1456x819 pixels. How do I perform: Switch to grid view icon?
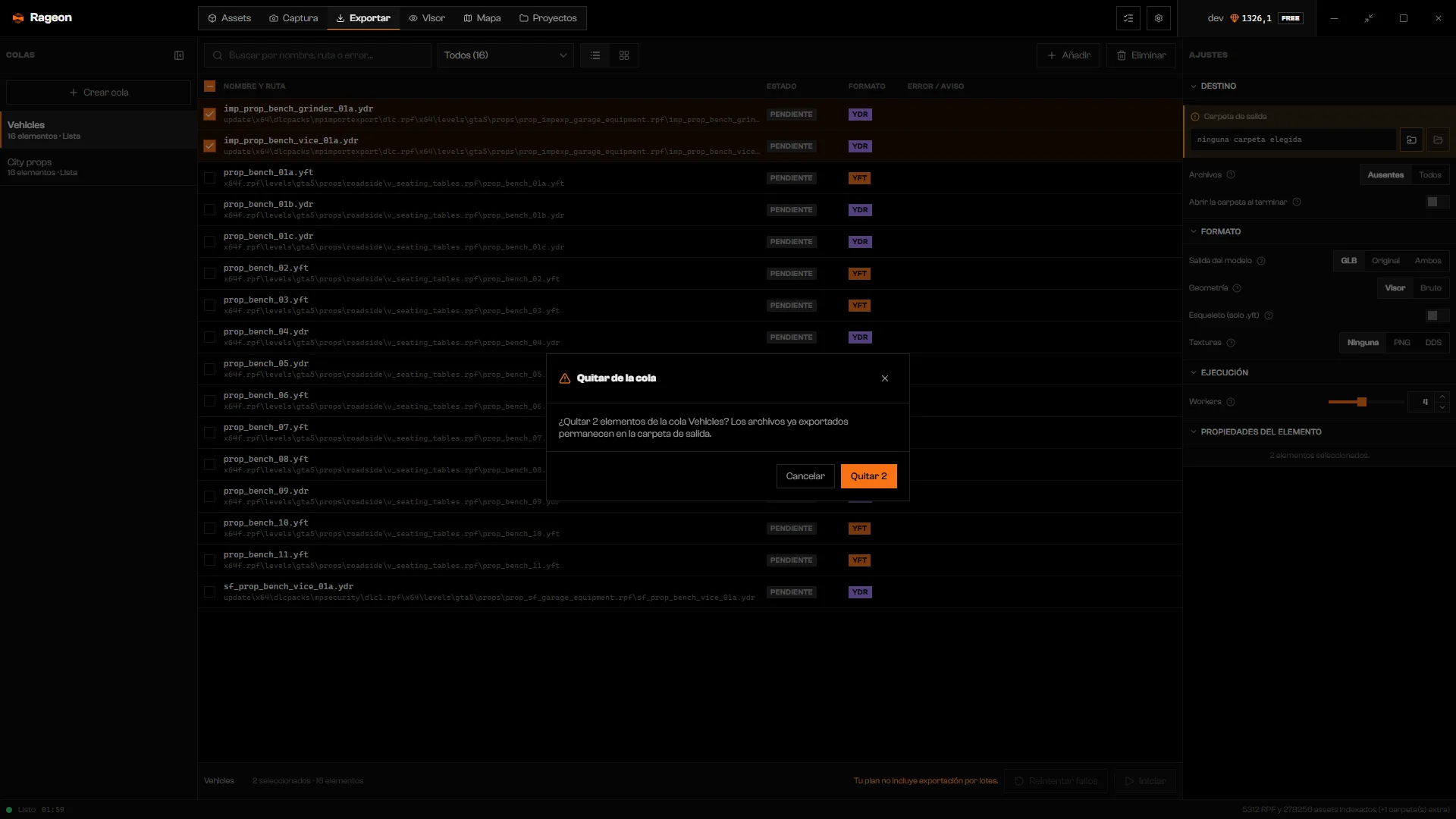624,55
